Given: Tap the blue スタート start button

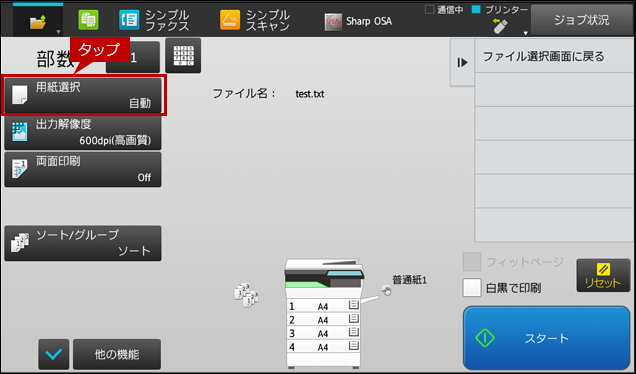Looking at the screenshot, I should click(x=546, y=338).
